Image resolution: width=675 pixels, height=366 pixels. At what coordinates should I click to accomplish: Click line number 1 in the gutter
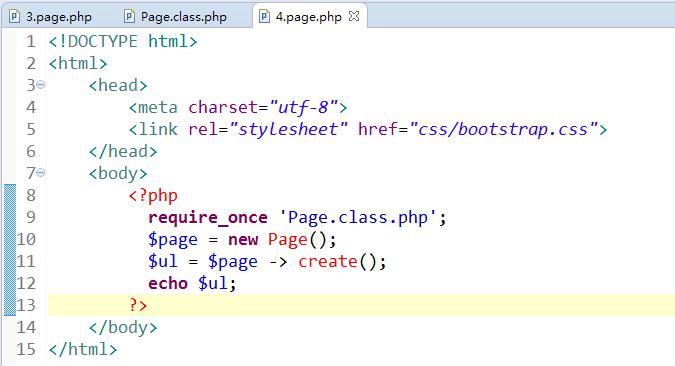coord(31,41)
